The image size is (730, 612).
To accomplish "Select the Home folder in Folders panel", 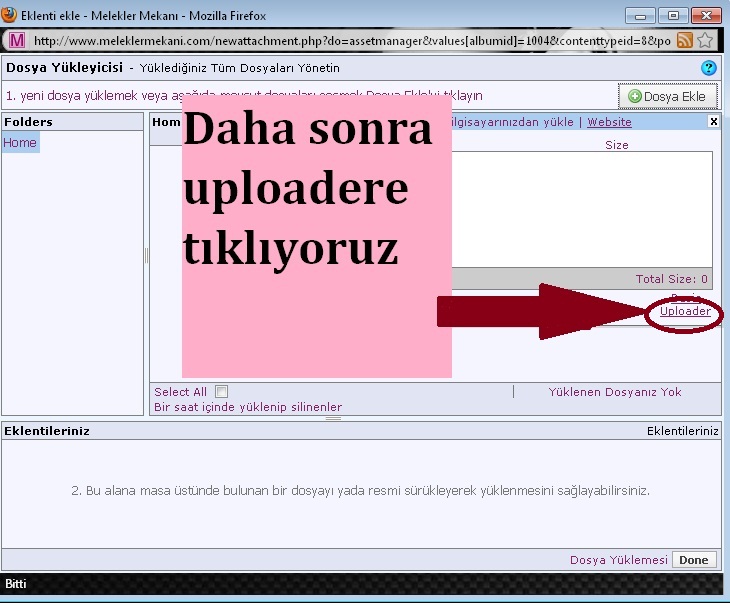I will (20, 143).
